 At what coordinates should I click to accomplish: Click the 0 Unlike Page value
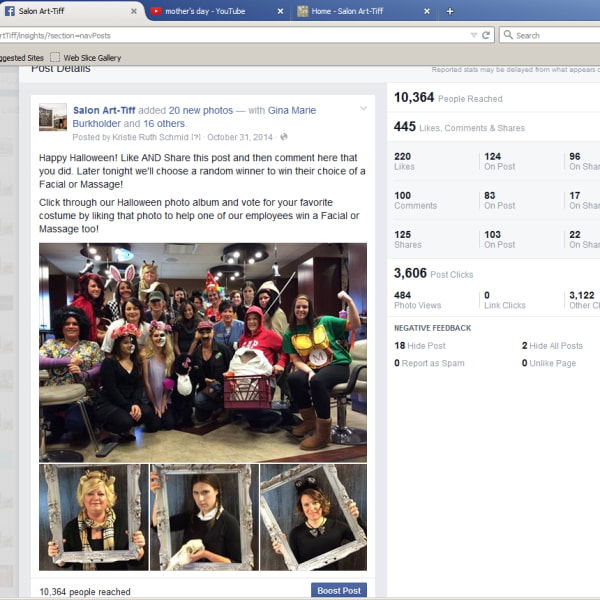[x=549, y=363]
